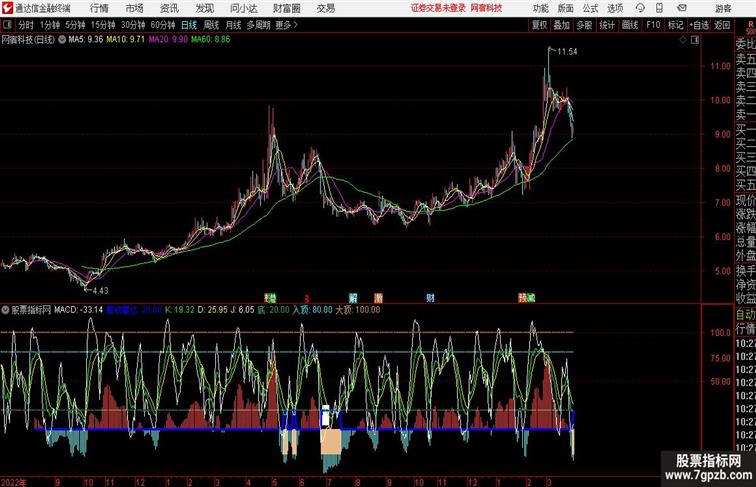Open the 功能 menu

(x=540, y=8)
